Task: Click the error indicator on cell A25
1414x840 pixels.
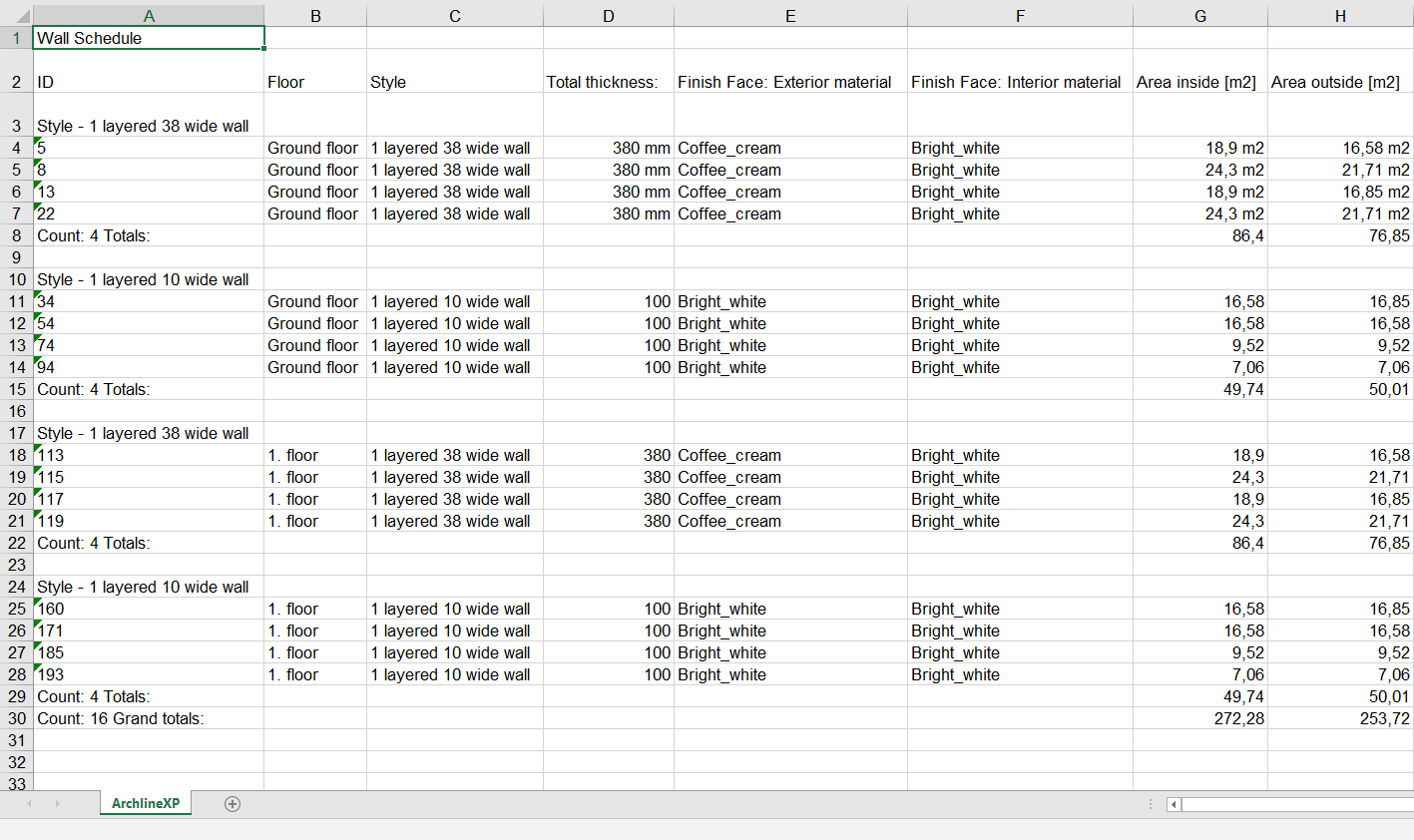Action: click(x=37, y=602)
